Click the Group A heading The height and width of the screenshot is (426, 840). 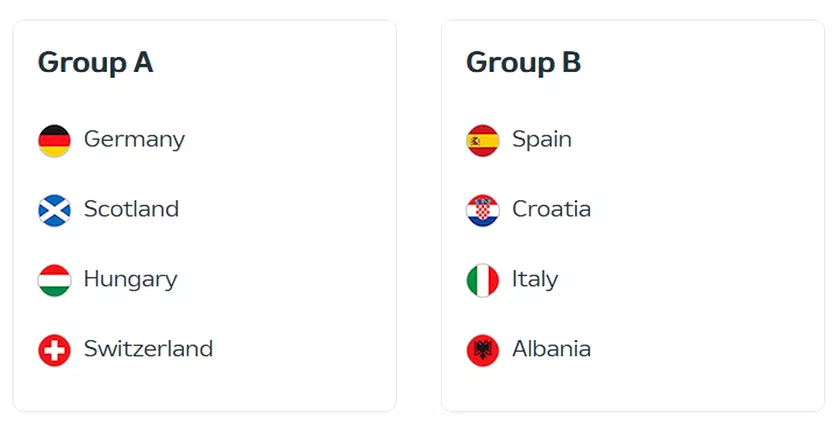(x=95, y=63)
